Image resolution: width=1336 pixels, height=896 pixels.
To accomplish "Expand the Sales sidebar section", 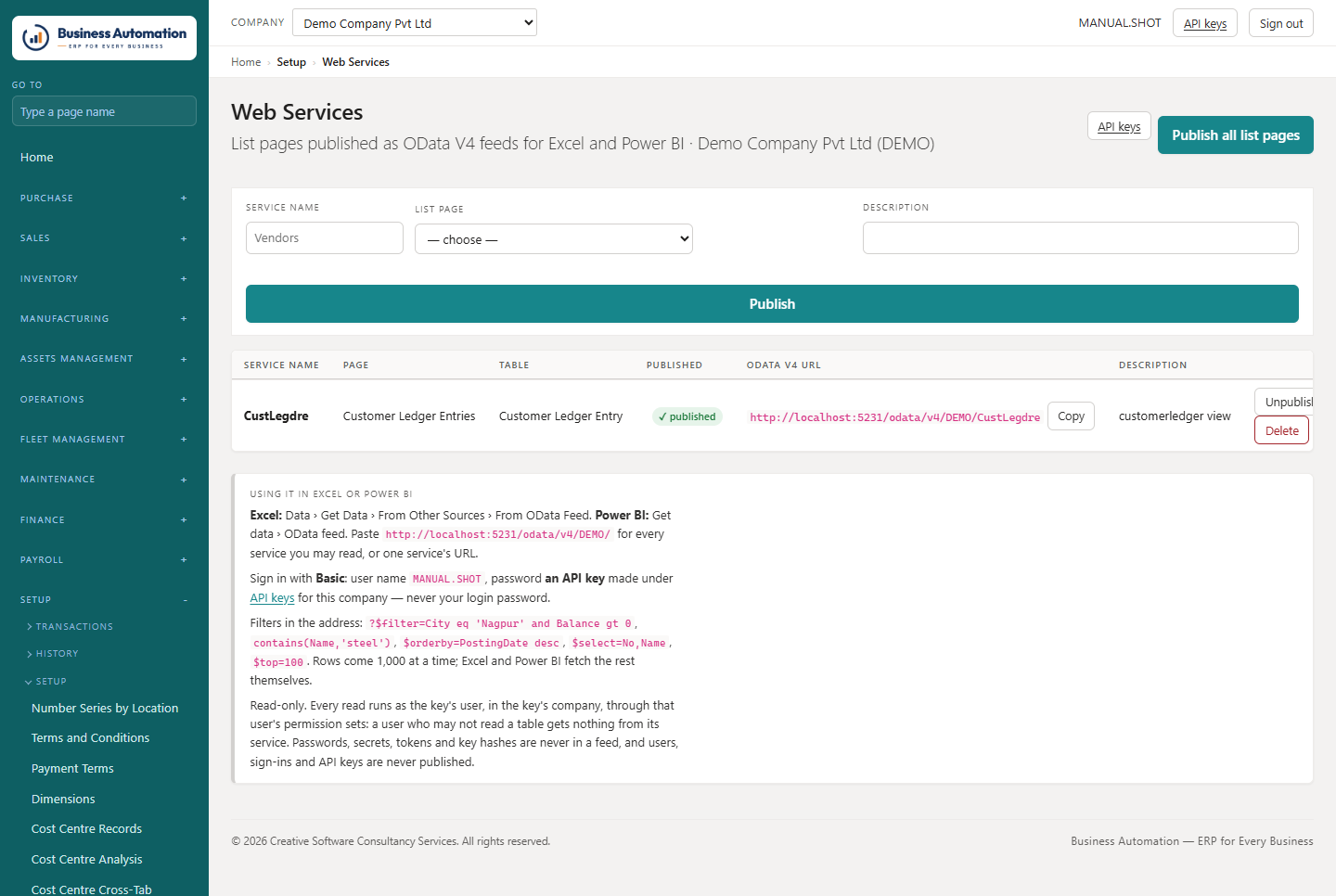I will 104,238.
